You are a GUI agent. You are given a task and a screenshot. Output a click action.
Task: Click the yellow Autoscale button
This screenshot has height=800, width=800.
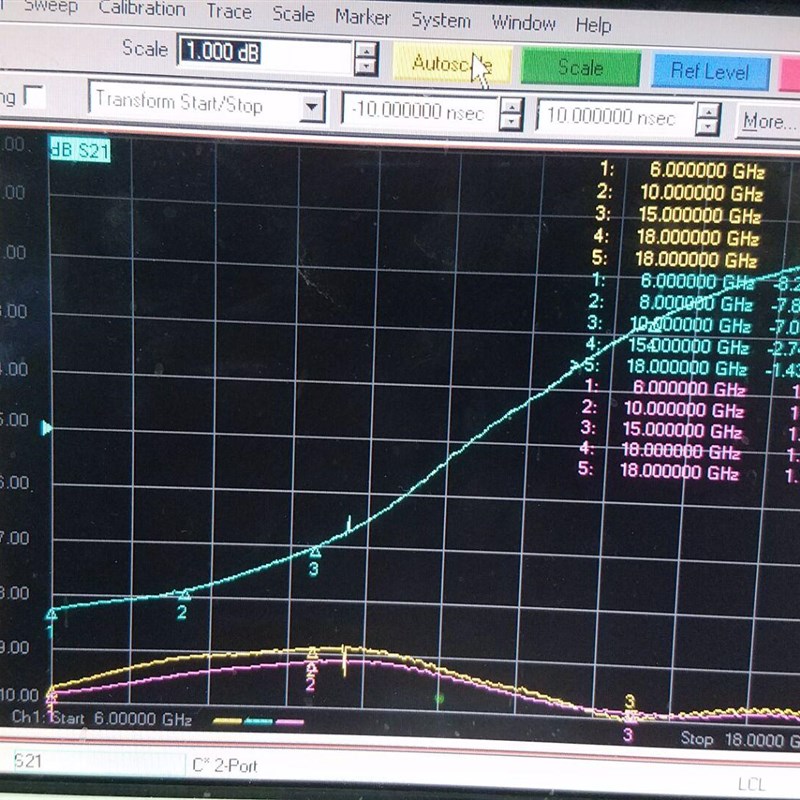(452, 63)
